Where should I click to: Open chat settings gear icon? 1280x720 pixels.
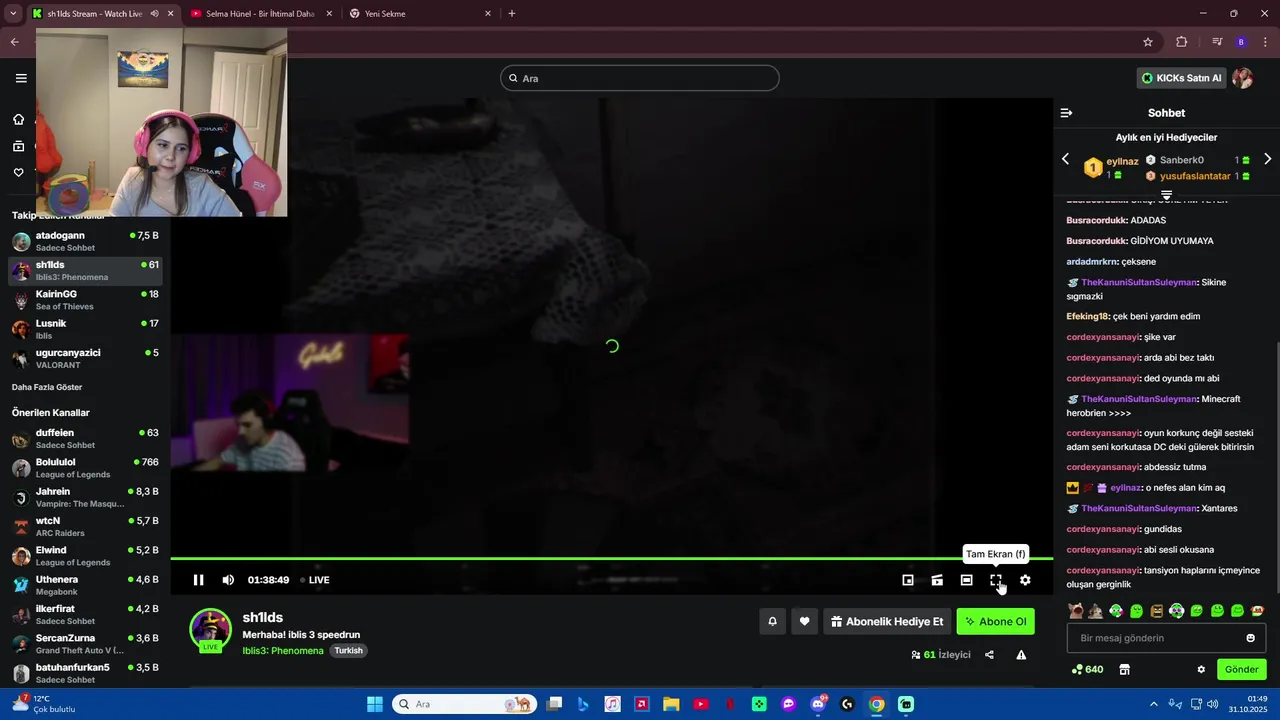[1201, 669]
